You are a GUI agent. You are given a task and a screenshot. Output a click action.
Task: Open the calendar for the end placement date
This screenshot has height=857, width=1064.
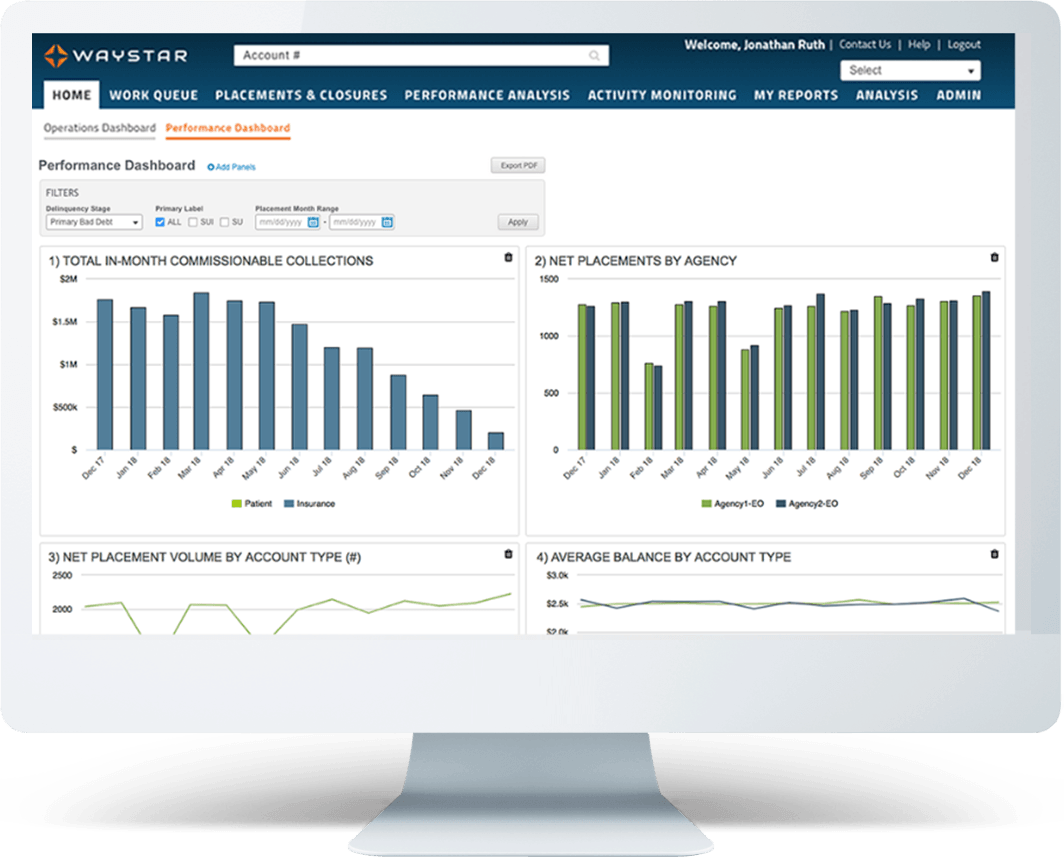(388, 221)
